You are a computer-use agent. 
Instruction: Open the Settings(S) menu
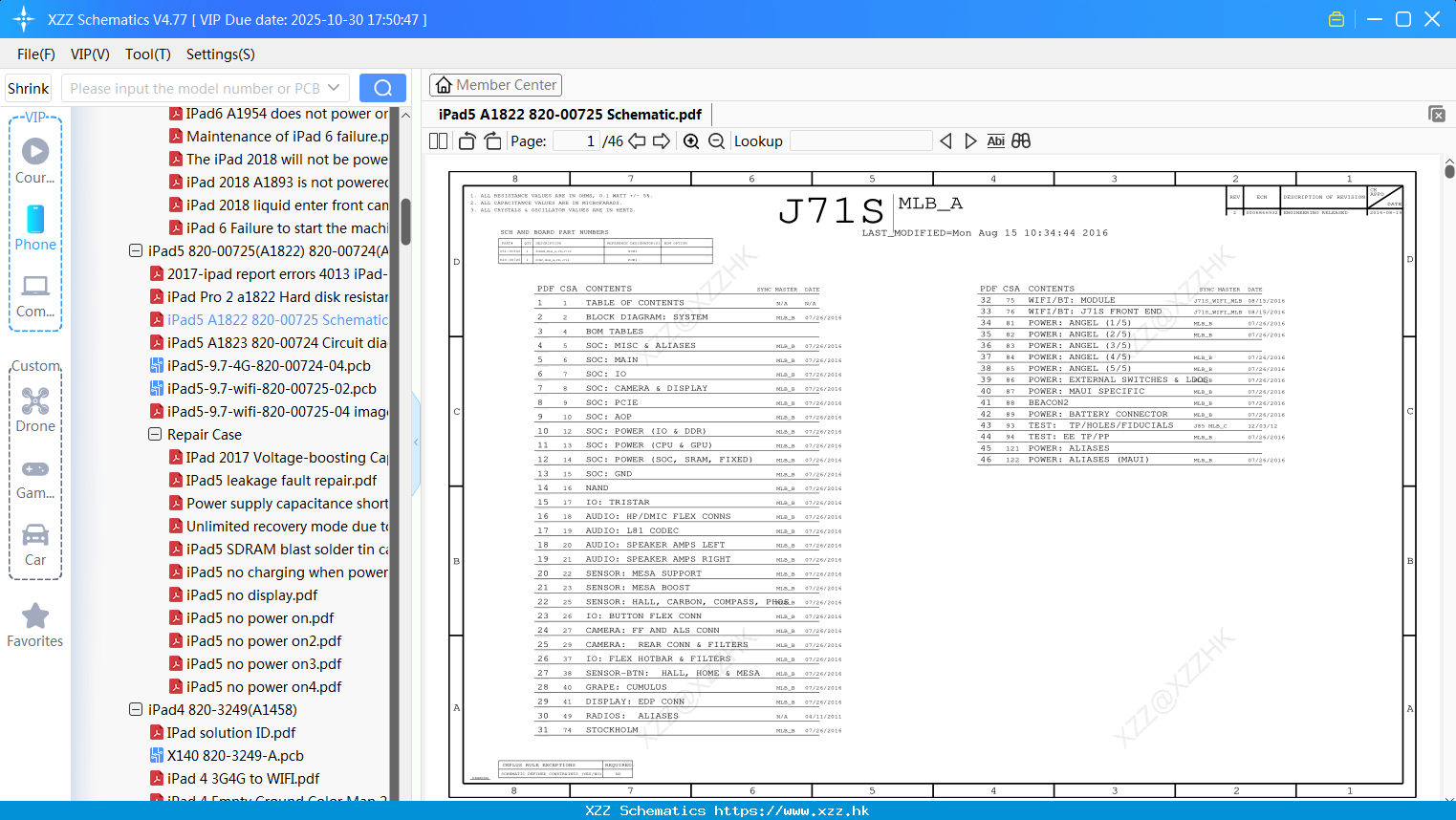[x=221, y=54]
